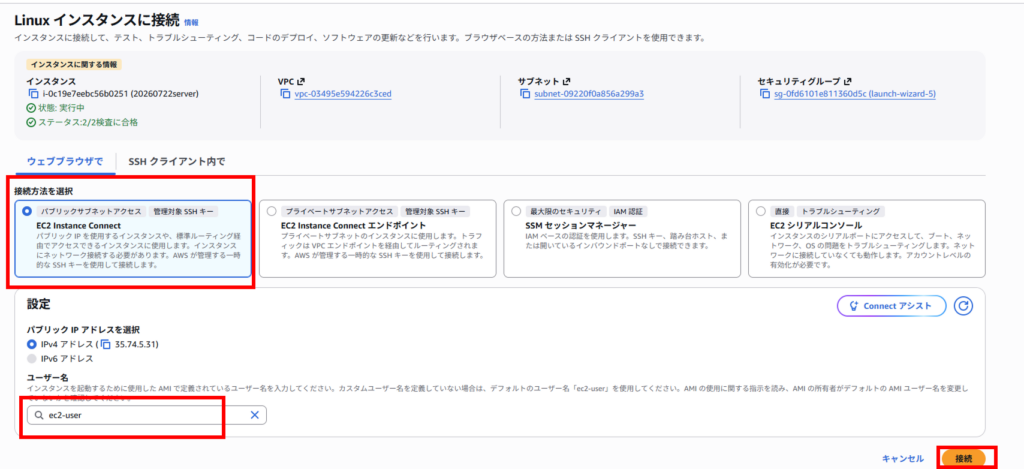Select EC2 Instance Connect radio option

point(27,212)
